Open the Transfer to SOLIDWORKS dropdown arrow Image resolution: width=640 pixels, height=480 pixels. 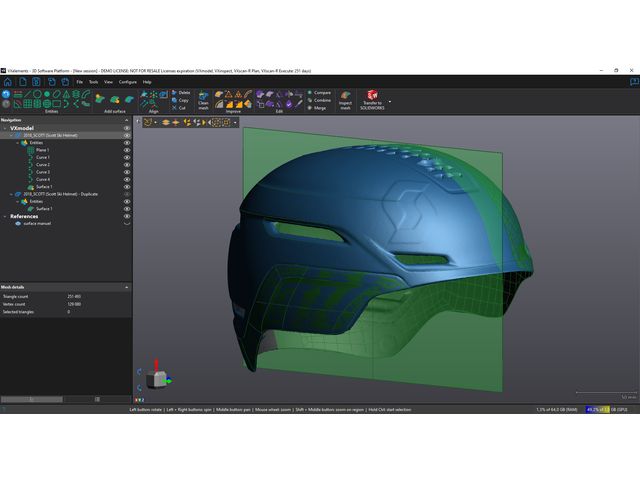click(389, 101)
